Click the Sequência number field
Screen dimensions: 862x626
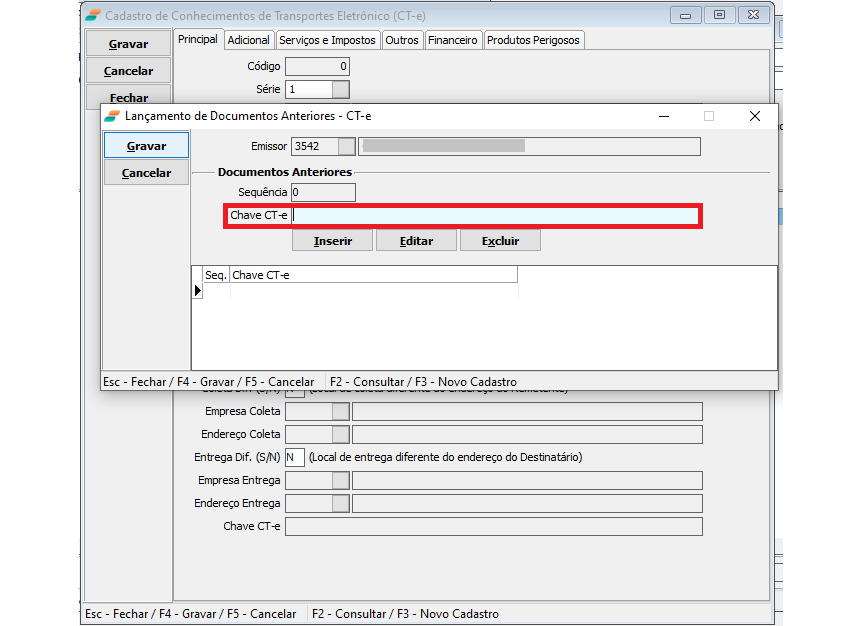[x=322, y=192]
